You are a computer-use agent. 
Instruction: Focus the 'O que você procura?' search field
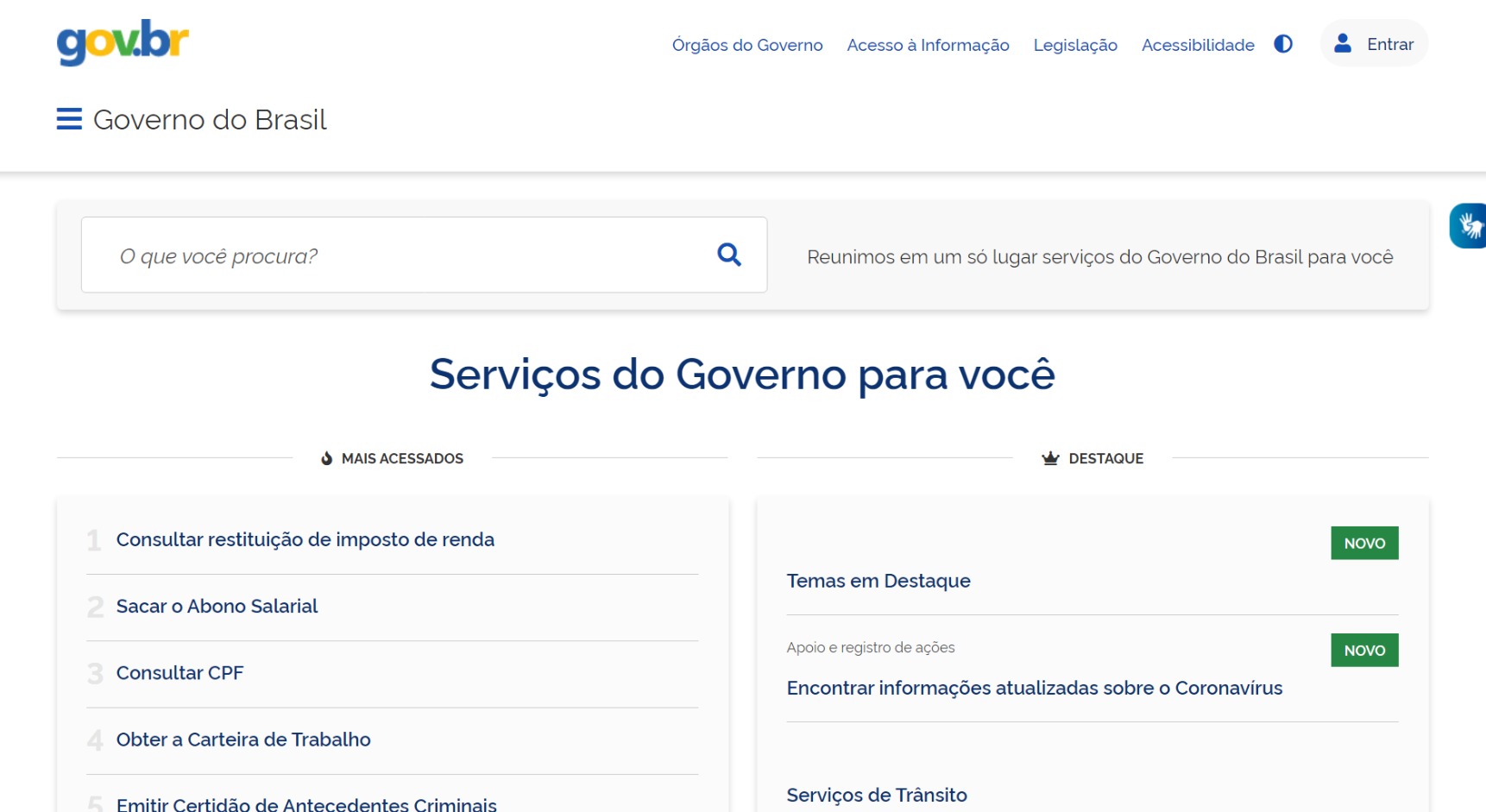(x=424, y=255)
